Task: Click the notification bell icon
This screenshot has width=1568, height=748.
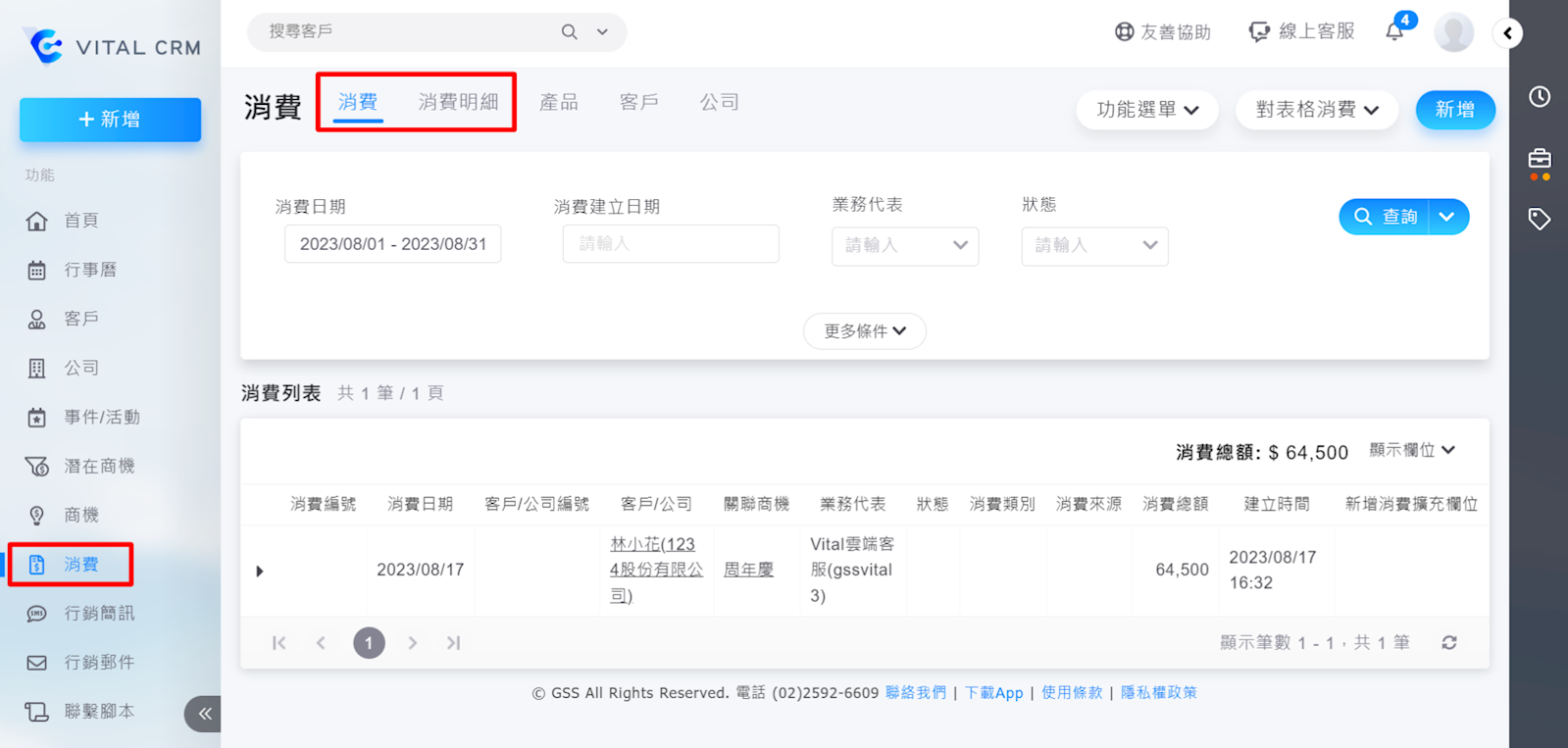Action: 1394,31
